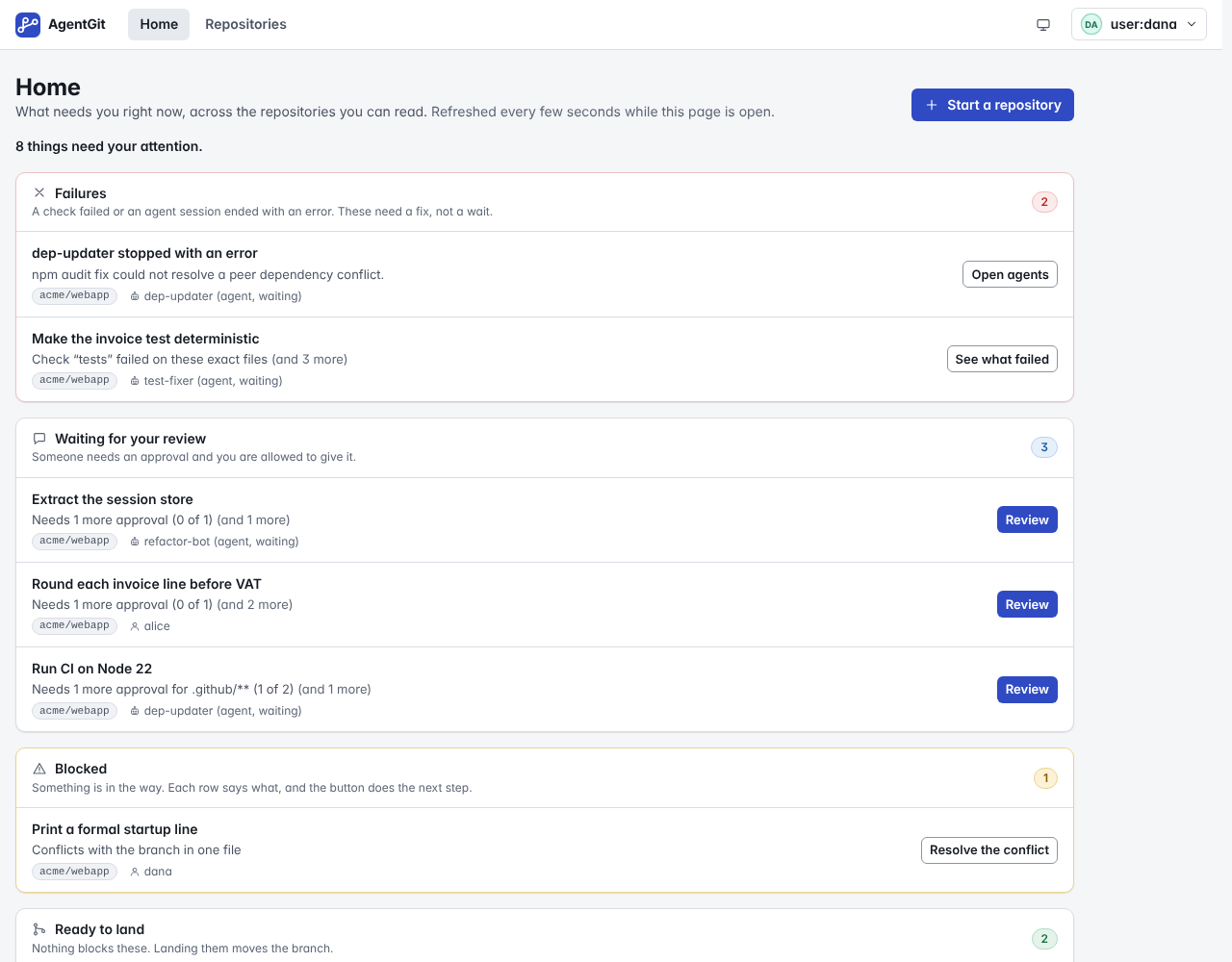
Task: Click acme/webapp tag under dep-updater stopped
Action: click(74, 295)
